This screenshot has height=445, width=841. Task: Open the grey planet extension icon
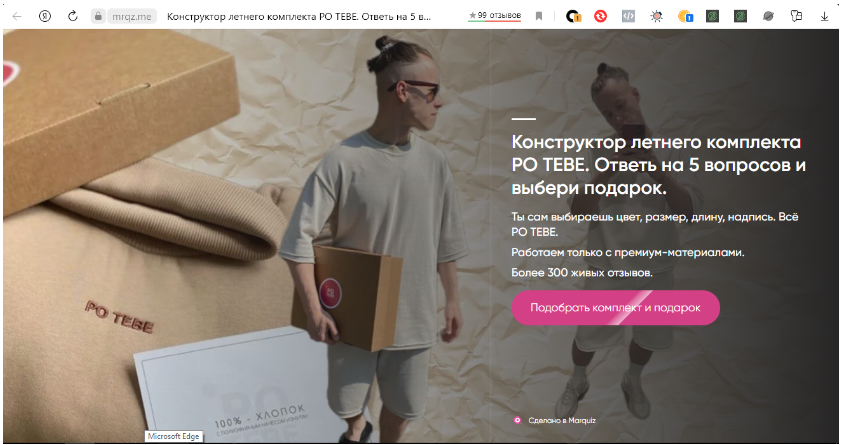pyautogui.click(x=768, y=17)
